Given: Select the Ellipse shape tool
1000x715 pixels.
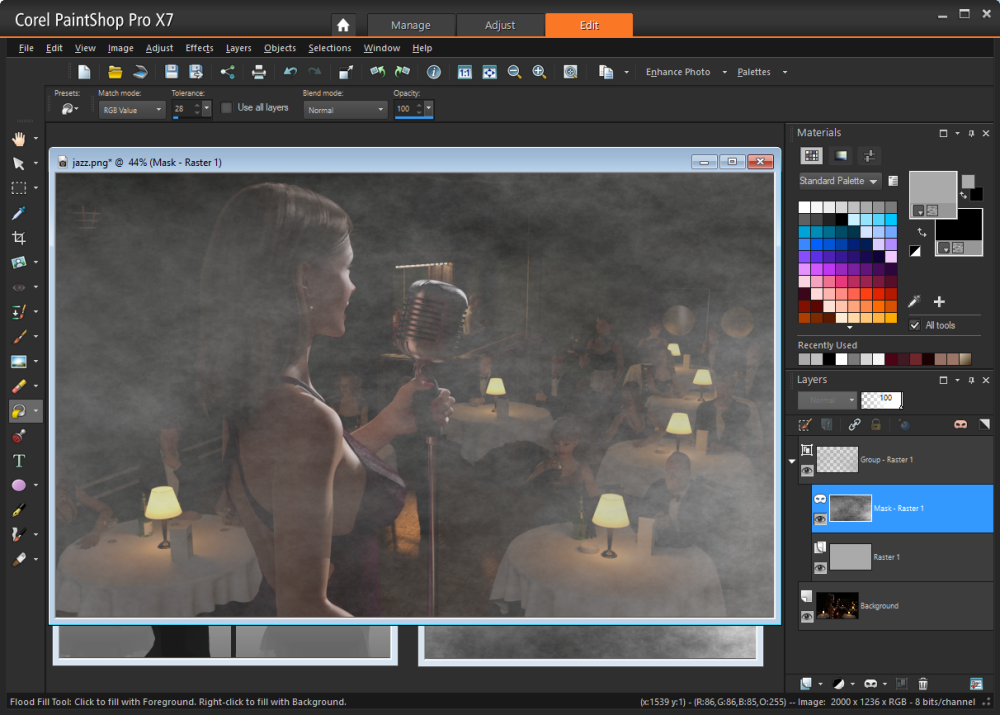Looking at the screenshot, I should click(19, 485).
